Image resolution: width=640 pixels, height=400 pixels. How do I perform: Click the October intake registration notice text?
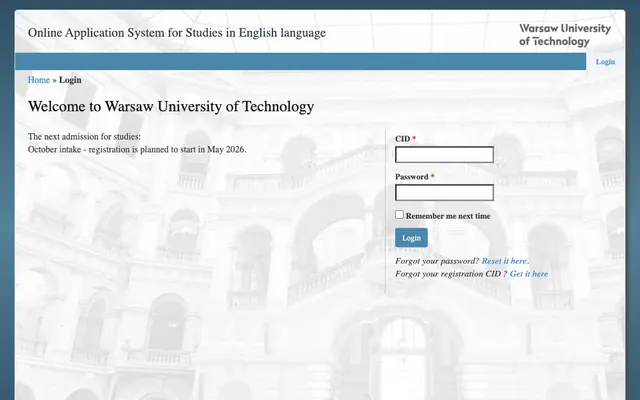137,149
